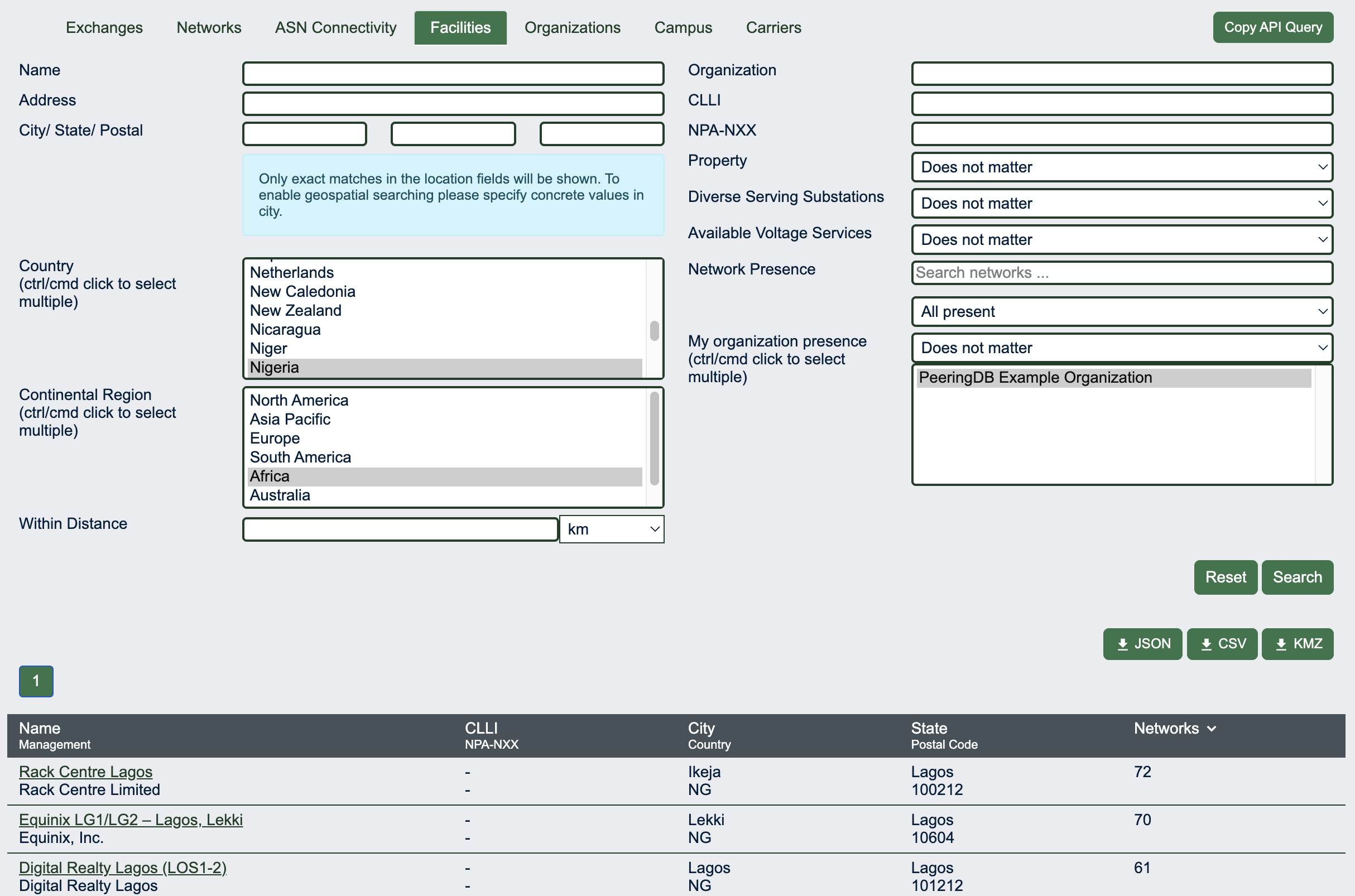Click the CLLI input field
1355x896 pixels.
[x=1121, y=103]
